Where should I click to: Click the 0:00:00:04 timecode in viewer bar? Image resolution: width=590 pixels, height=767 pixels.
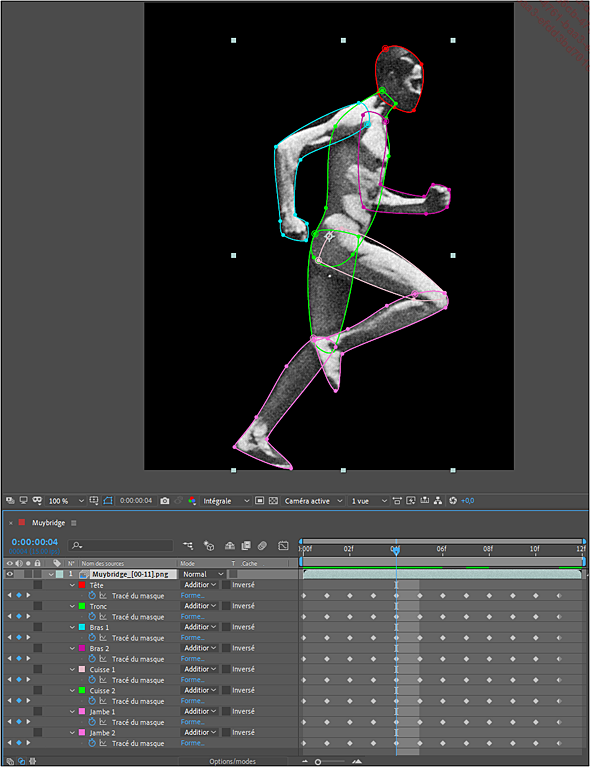[136, 500]
